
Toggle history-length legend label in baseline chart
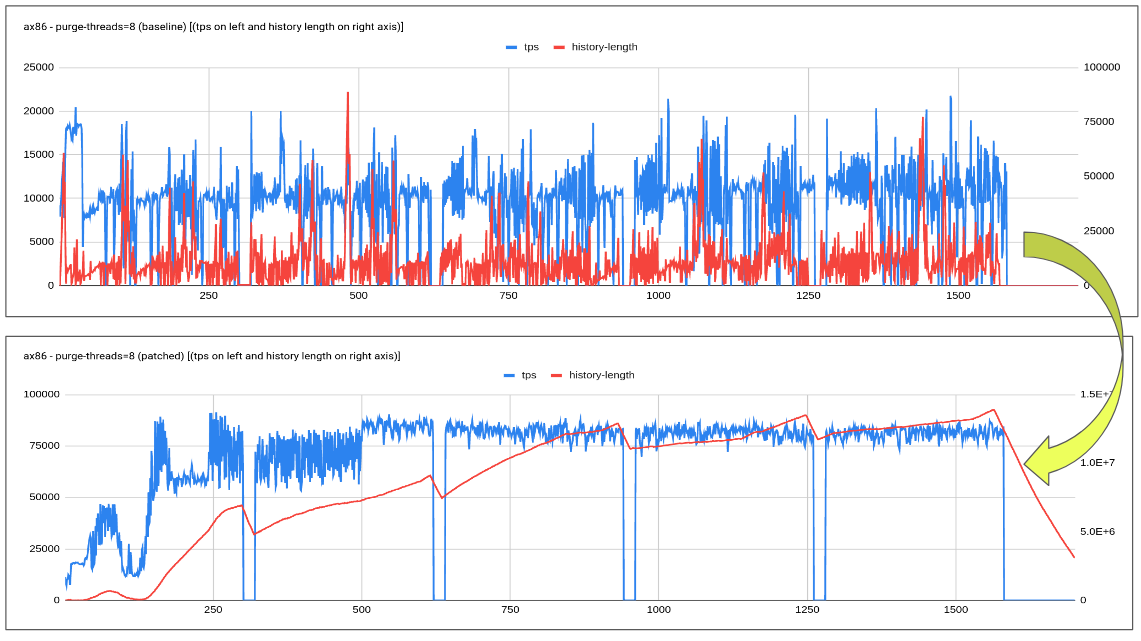[604, 47]
